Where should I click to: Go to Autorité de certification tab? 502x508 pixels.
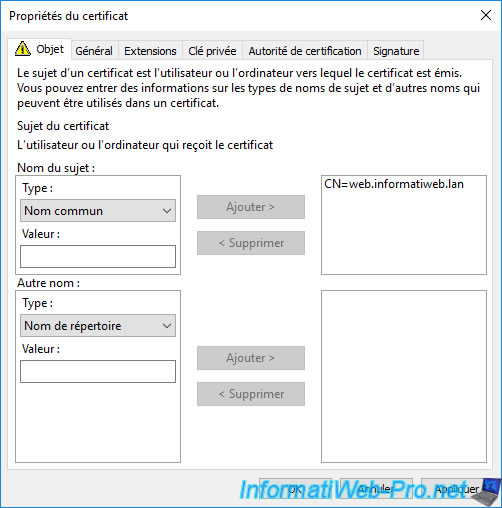pos(305,51)
